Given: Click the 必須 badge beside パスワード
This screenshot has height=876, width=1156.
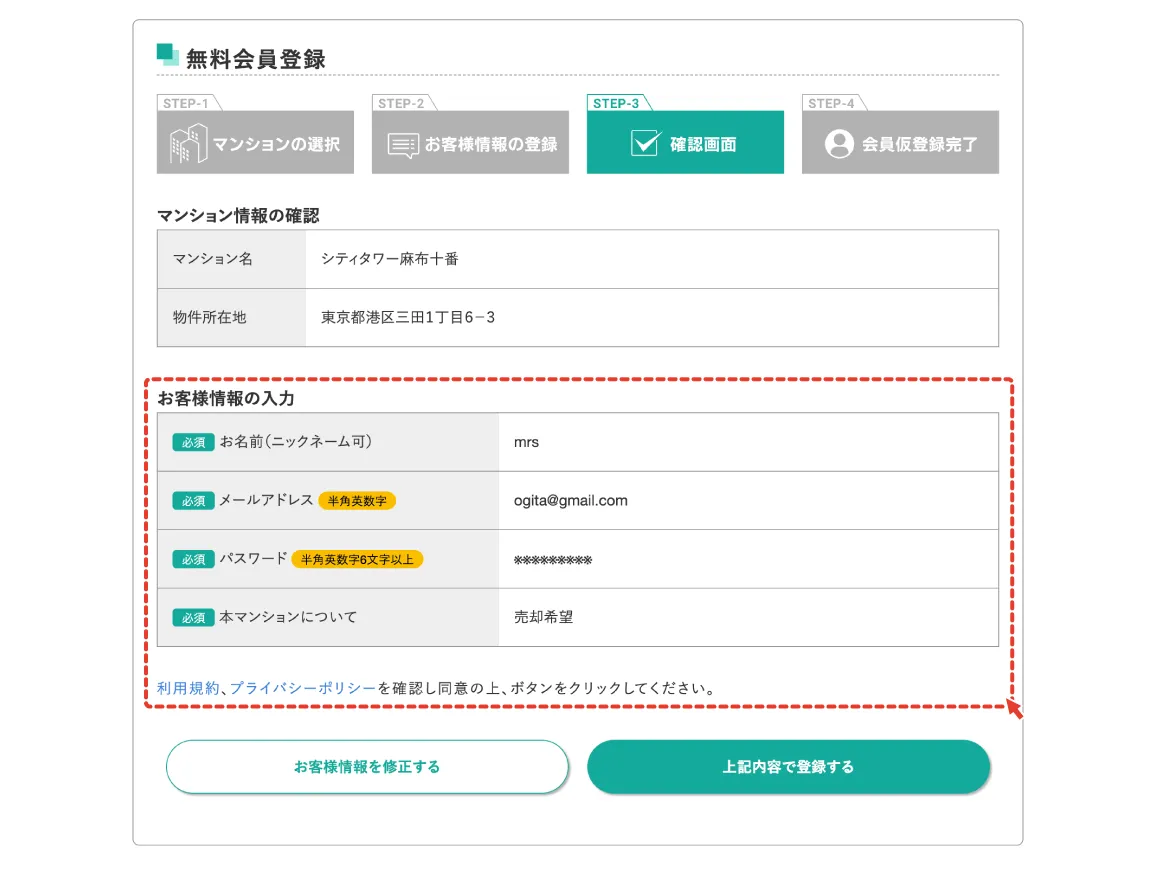Looking at the screenshot, I should 193,559.
